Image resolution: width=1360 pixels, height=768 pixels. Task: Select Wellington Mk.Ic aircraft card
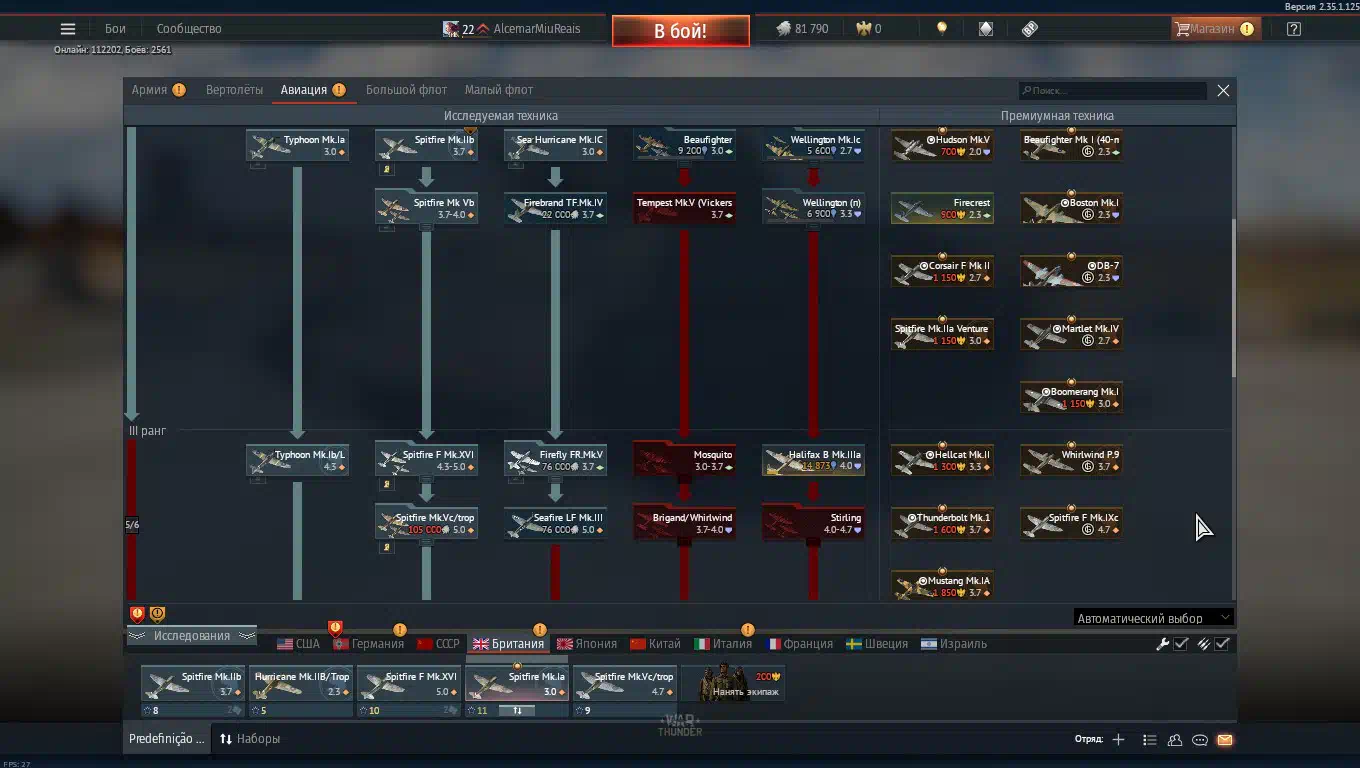pyautogui.click(x=813, y=145)
